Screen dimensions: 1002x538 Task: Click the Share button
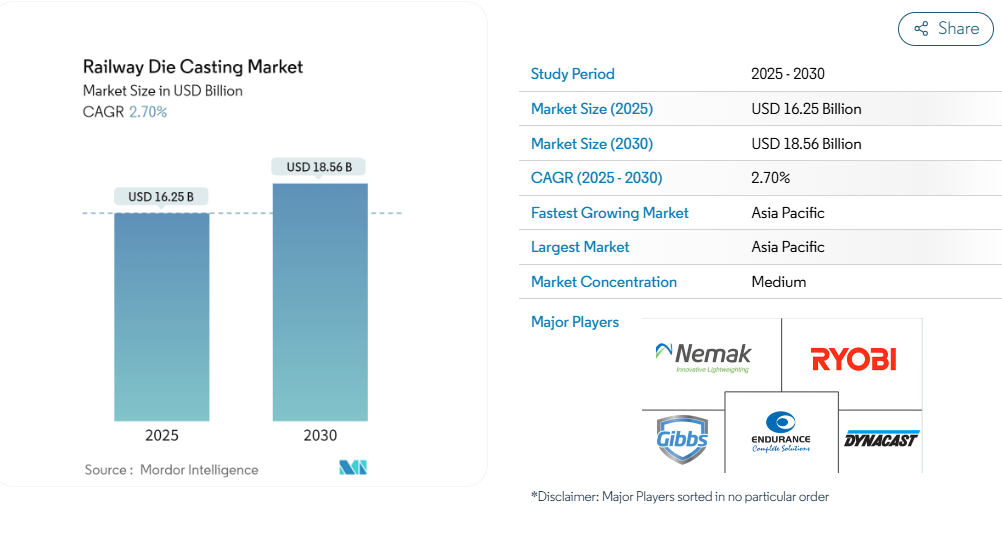click(945, 29)
